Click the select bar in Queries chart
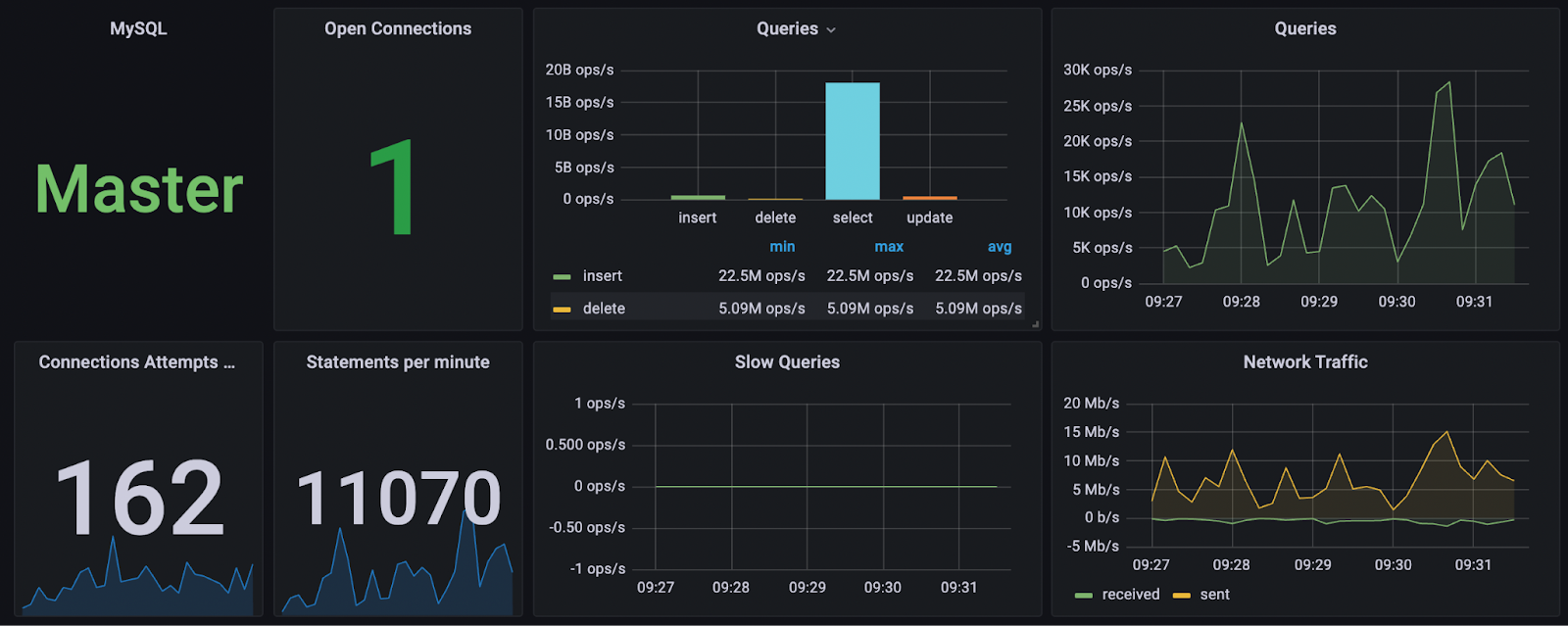The height and width of the screenshot is (626, 1568). tap(853, 141)
